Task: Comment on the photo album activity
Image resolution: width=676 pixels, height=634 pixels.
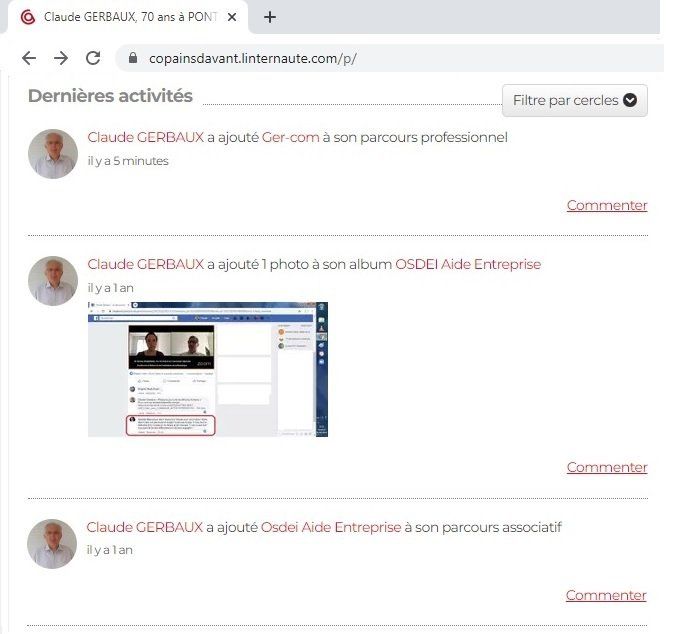Action: pyautogui.click(x=607, y=468)
